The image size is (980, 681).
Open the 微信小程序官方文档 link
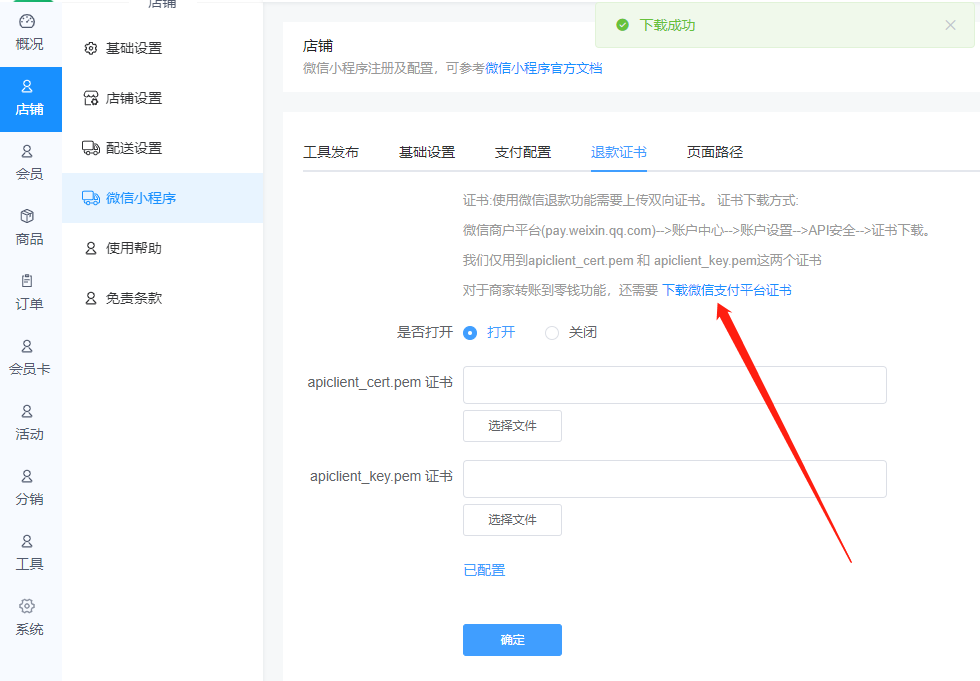[544, 68]
